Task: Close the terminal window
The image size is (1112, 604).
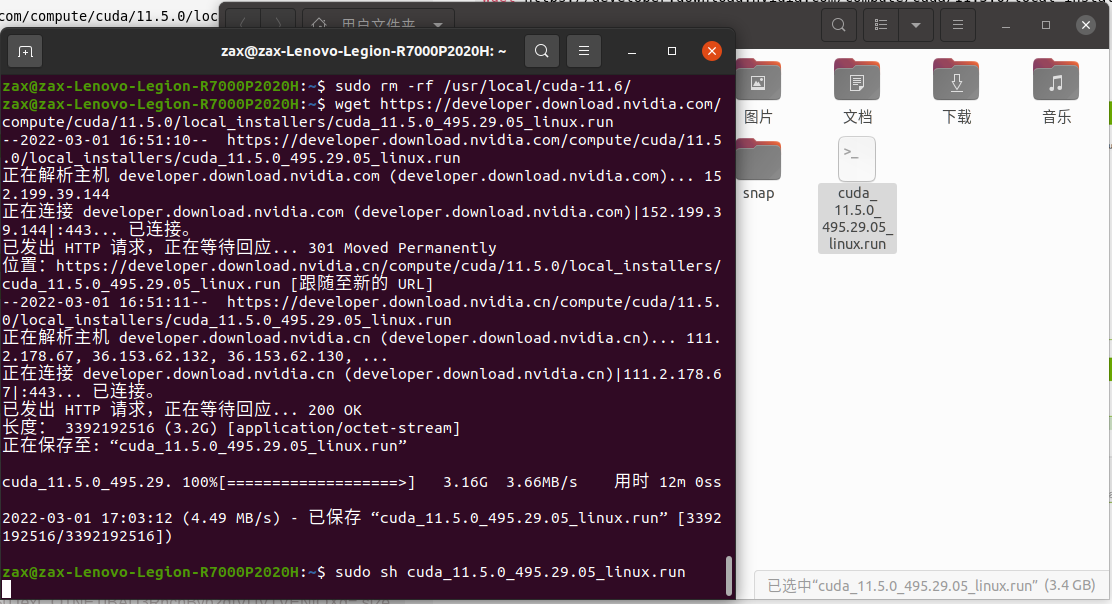Action: pos(711,51)
